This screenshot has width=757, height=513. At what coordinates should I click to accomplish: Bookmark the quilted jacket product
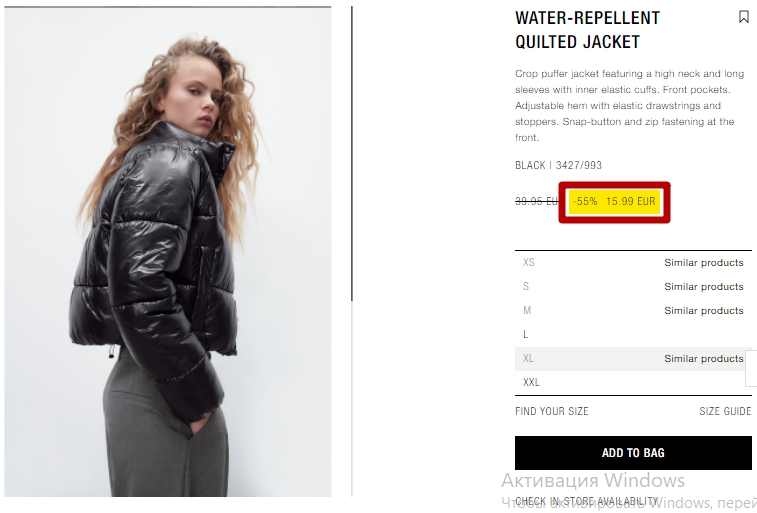tap(743, 17)
